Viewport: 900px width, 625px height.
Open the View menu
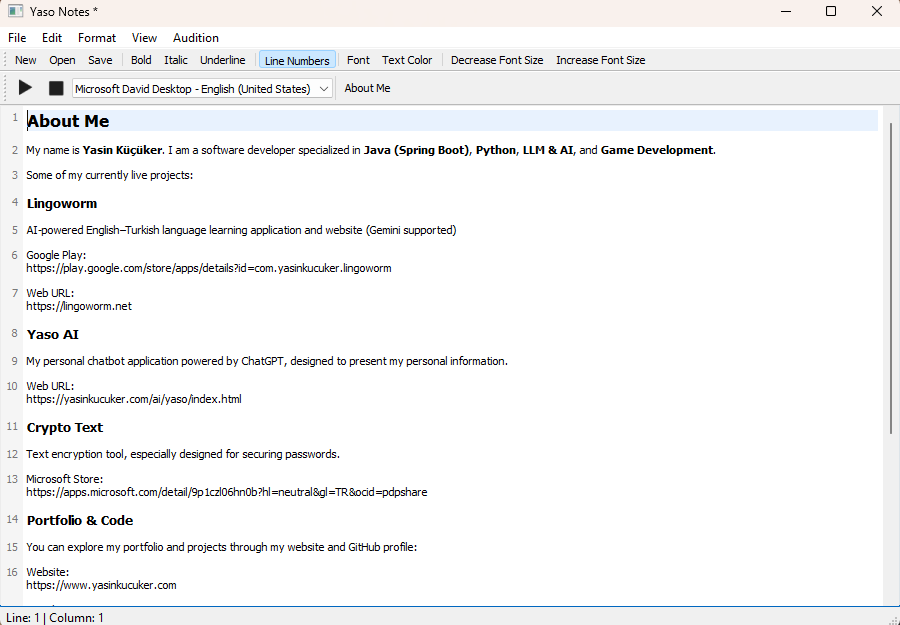[x=144, y=38]
